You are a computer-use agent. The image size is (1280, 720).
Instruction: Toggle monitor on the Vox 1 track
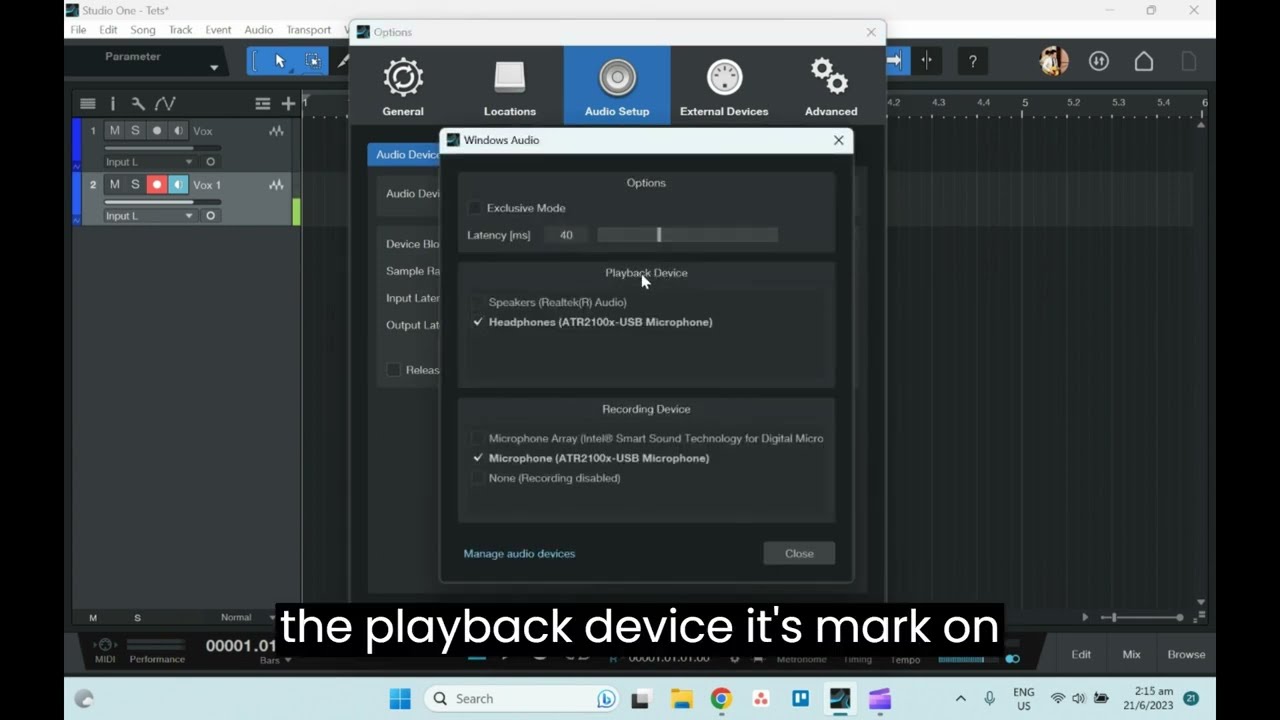(x=177, y=185)
